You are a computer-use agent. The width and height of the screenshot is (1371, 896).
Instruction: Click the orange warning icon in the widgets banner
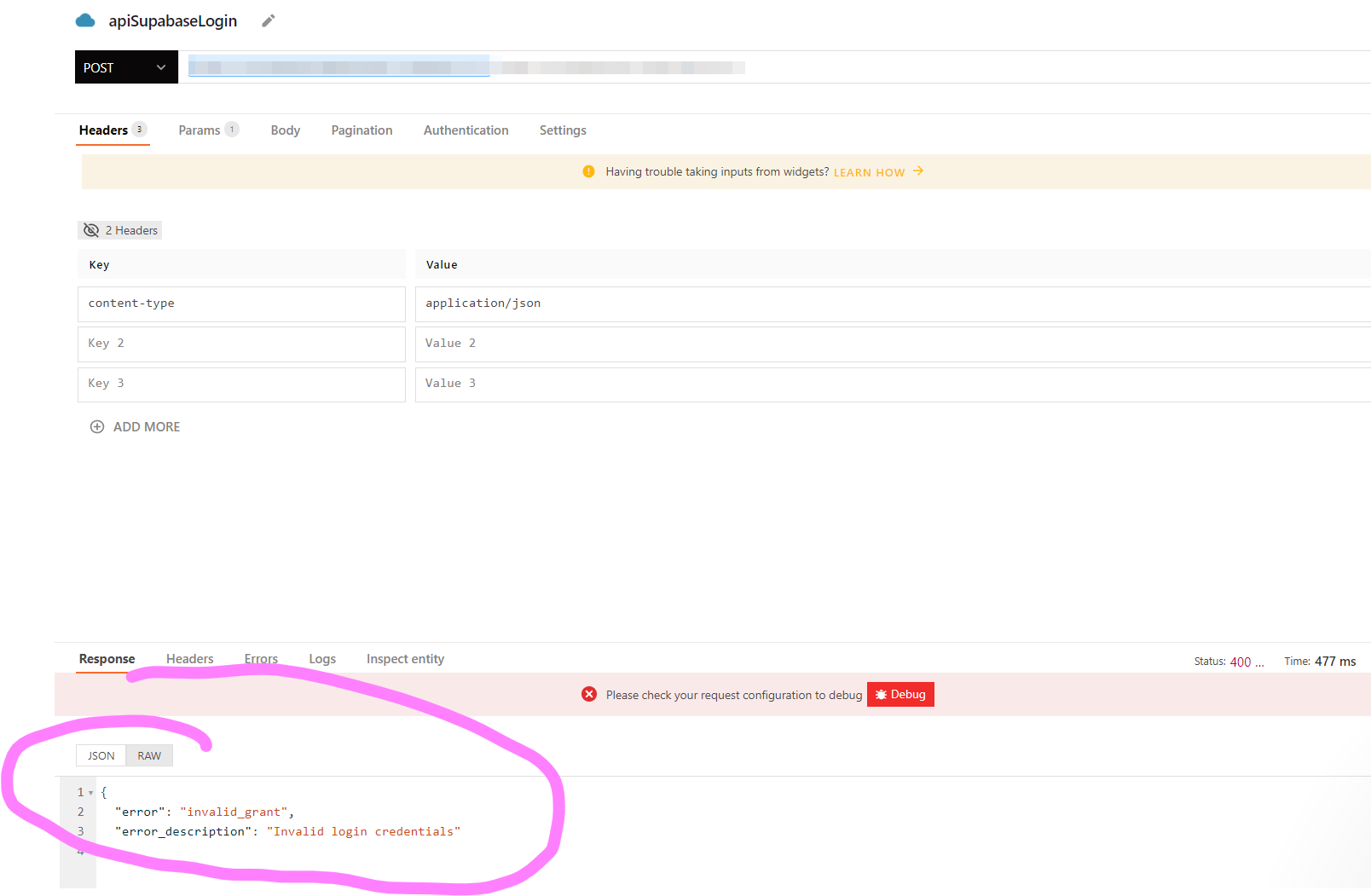click(588, 171)
